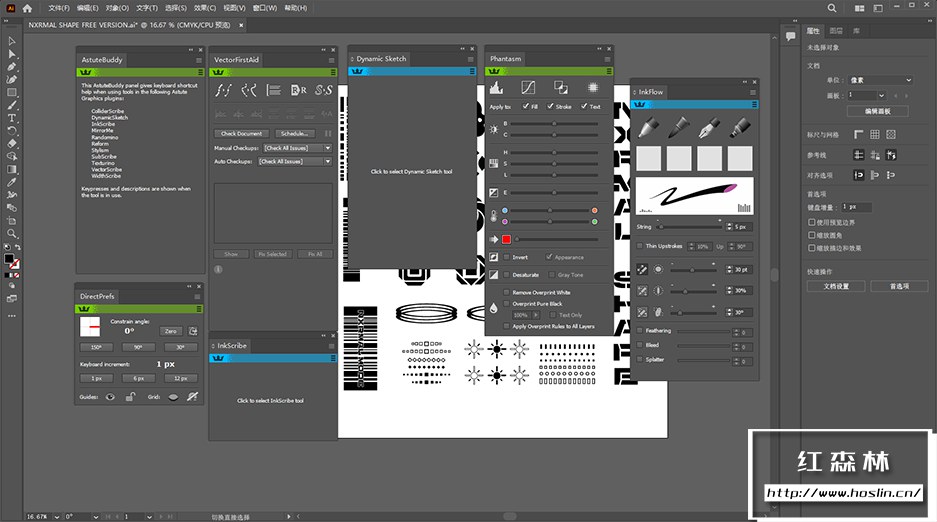Select first InkFlow pen nib icon

point(648,127)
